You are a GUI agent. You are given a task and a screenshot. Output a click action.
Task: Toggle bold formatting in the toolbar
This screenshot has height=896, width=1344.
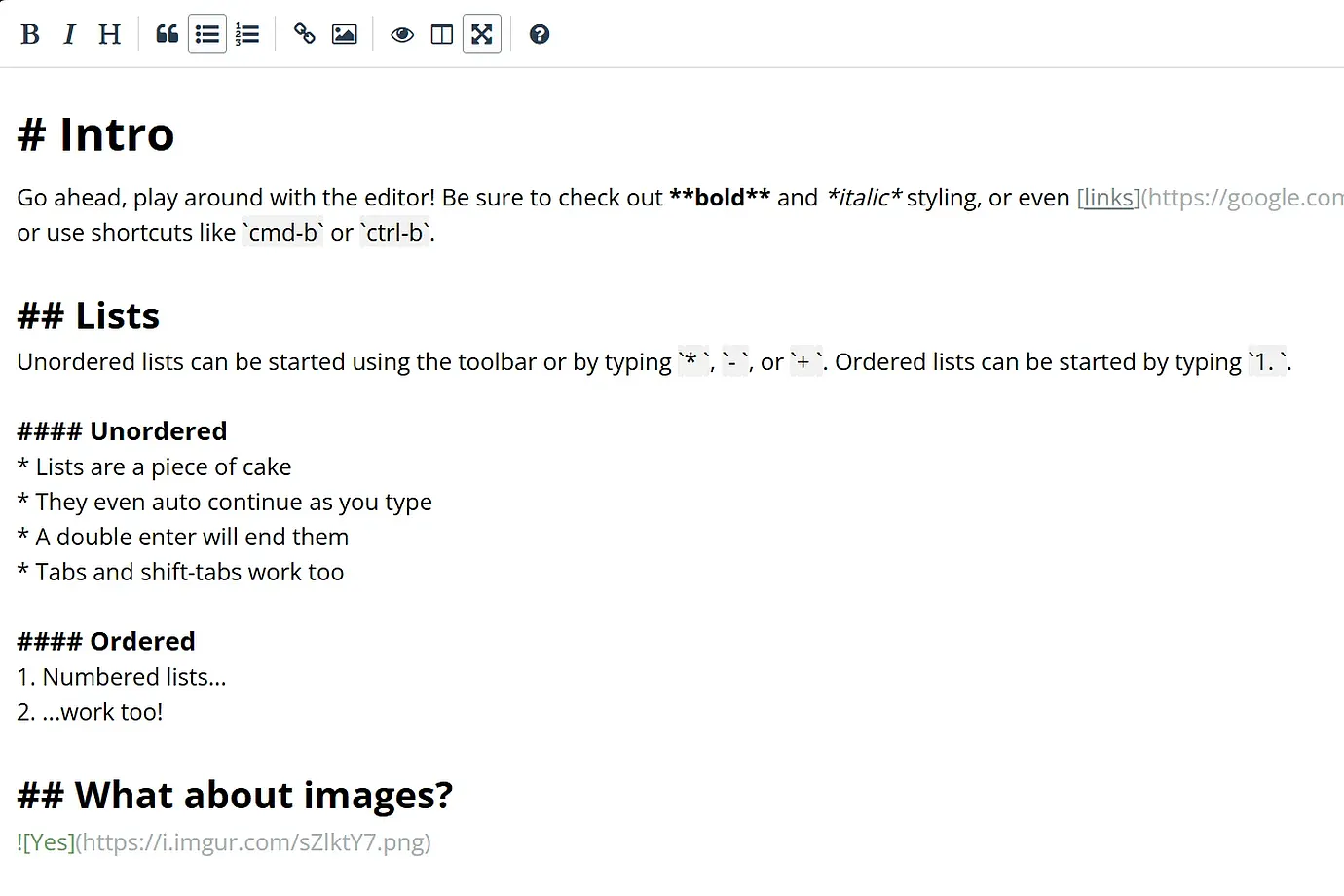click(x=30, y=33)
